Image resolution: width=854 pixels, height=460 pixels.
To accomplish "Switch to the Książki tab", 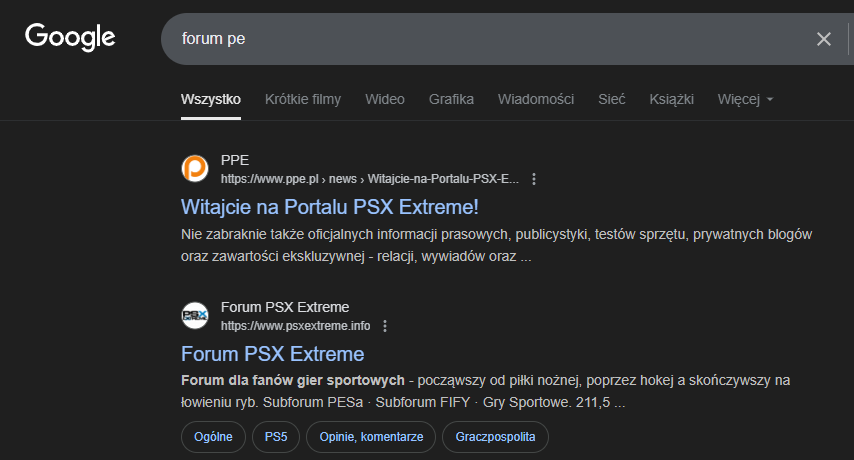I will [x=671, y=99].
